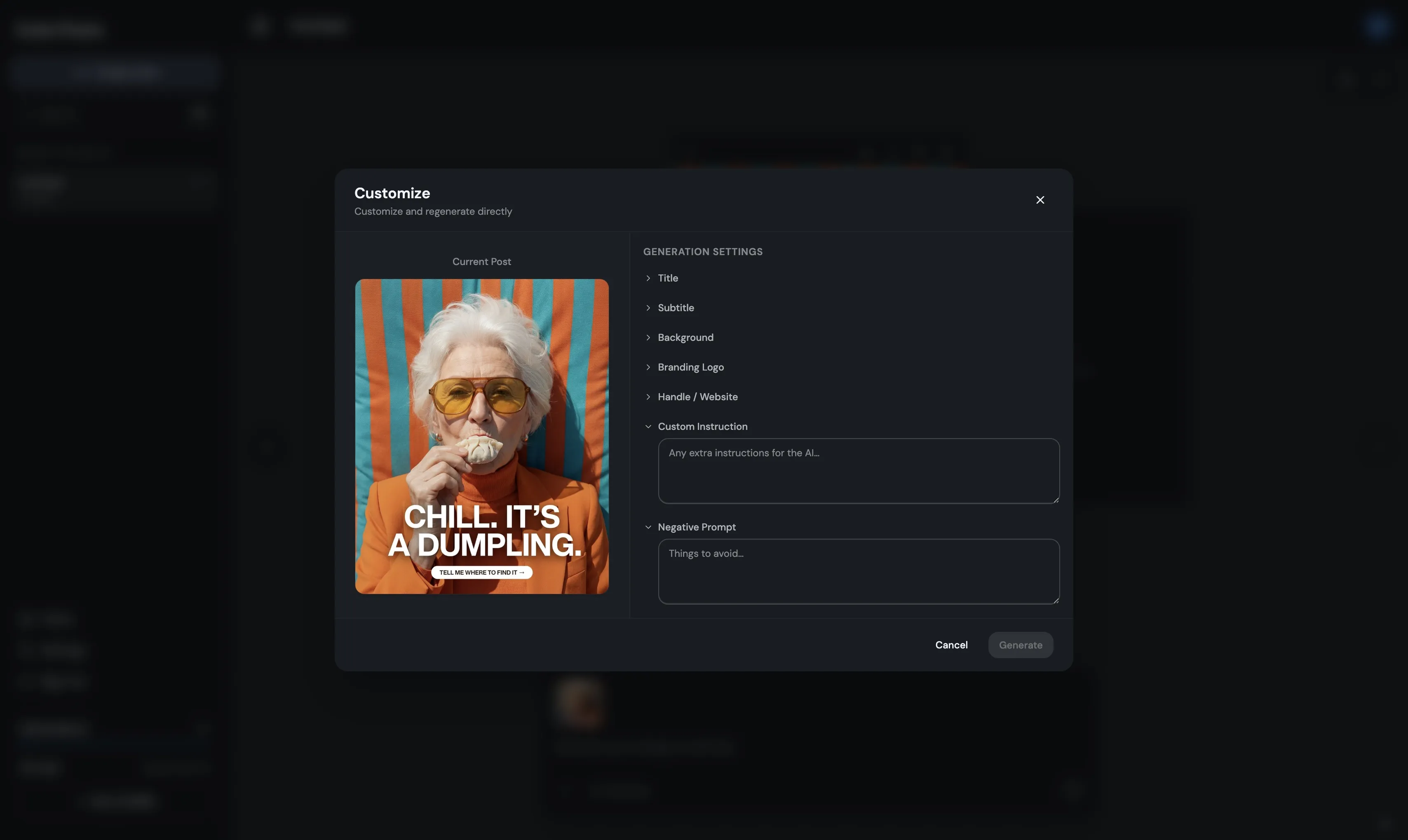Viewport: 1408px width, 840px height.
Task: Click the user avatar in top-right corner
Action: pyautogui.click(x=1379, y=26)
